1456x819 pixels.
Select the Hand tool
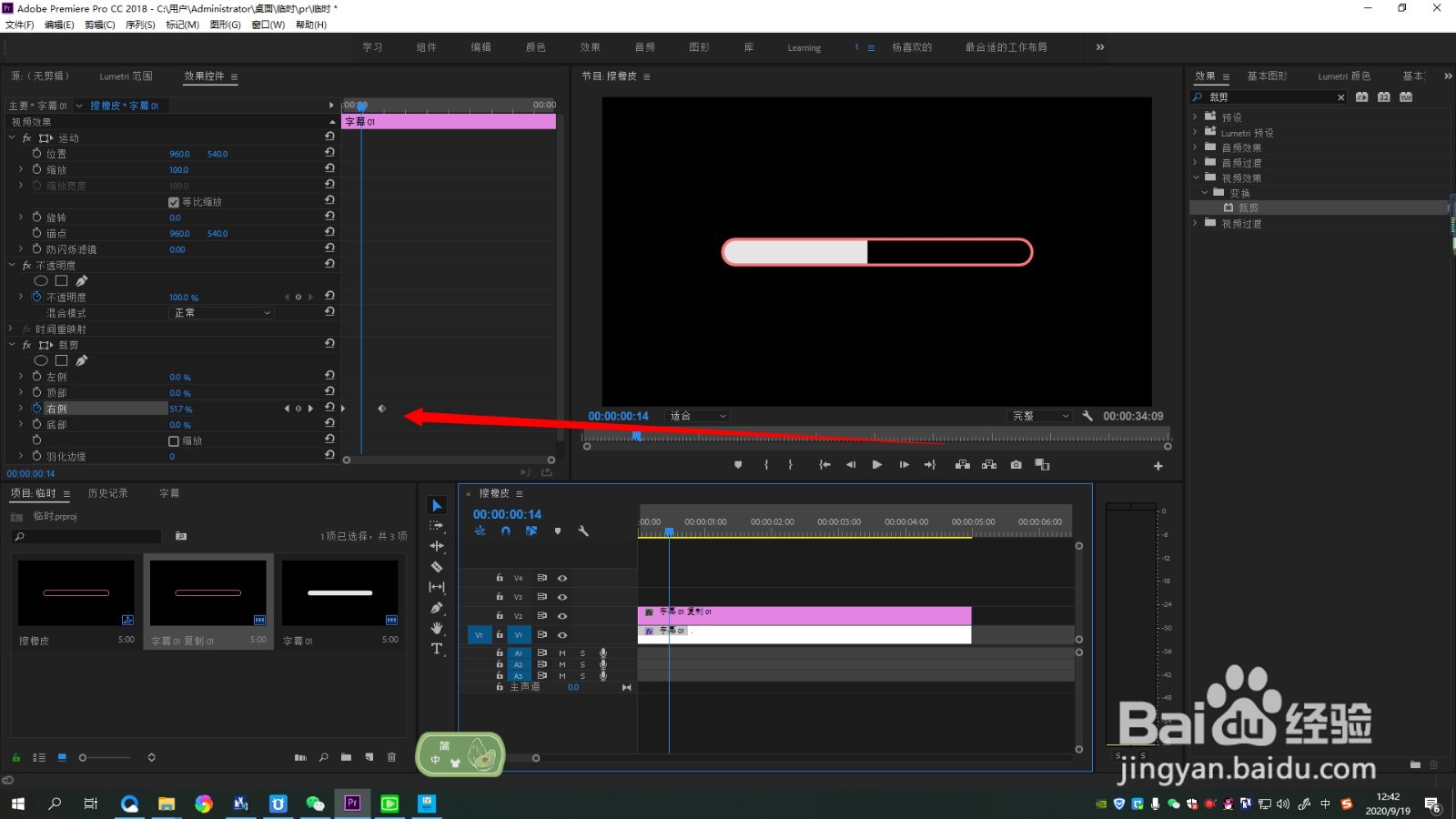tap(437, 628)
